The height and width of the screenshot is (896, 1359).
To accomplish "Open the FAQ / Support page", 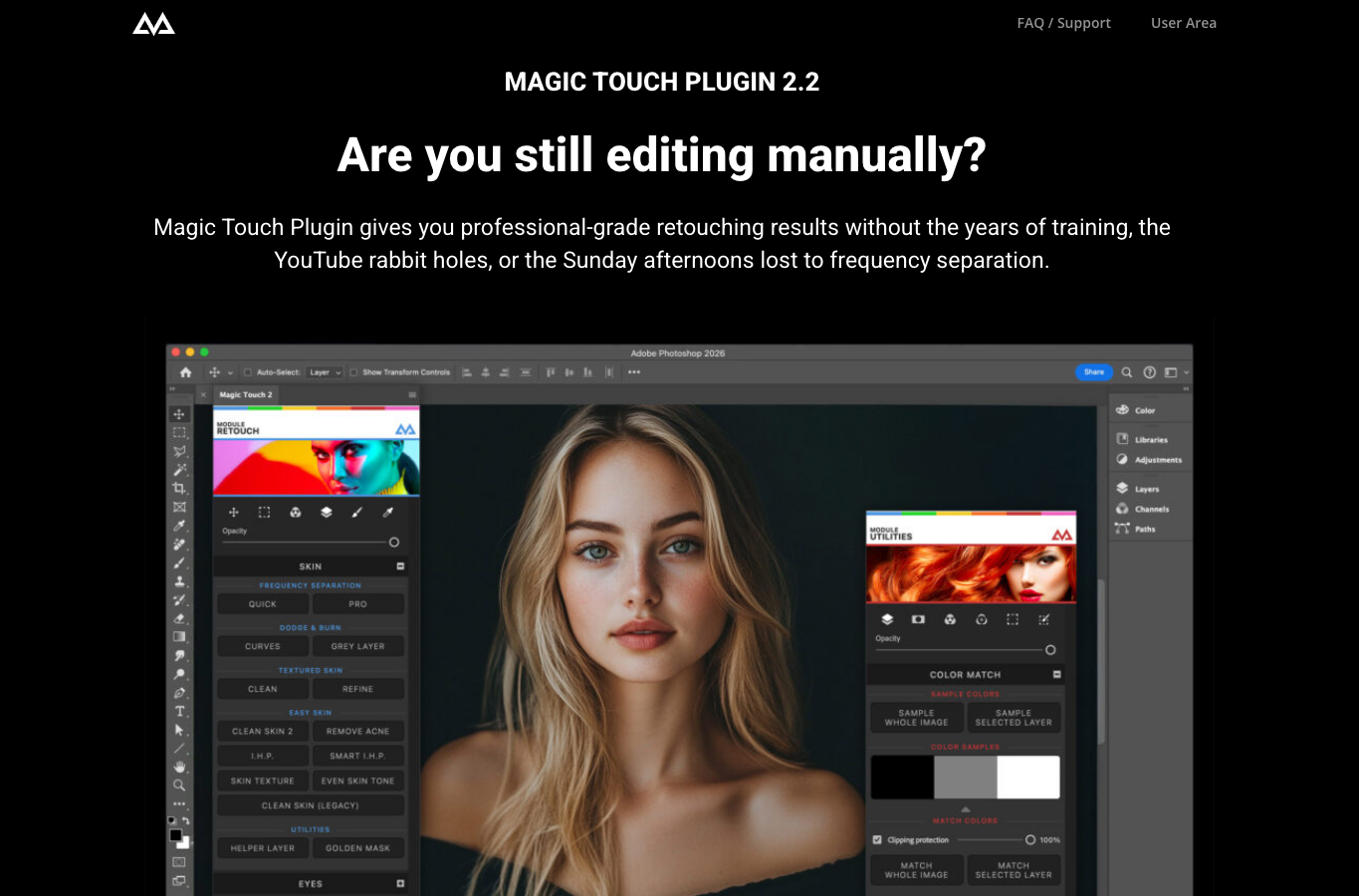I will click(1063, 23).
